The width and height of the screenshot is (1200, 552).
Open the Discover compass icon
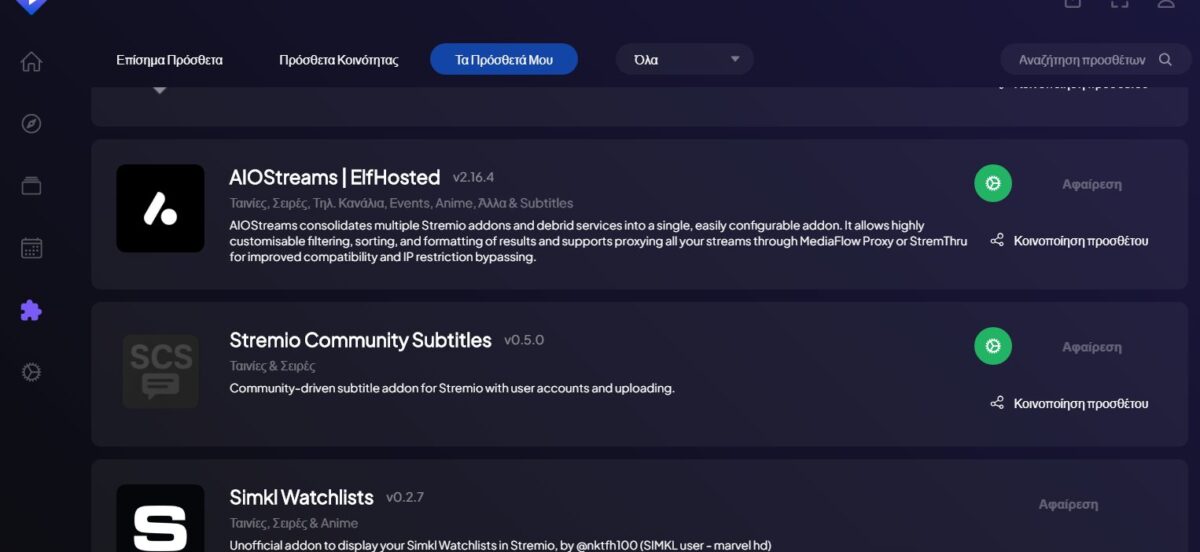coord(31,124)
